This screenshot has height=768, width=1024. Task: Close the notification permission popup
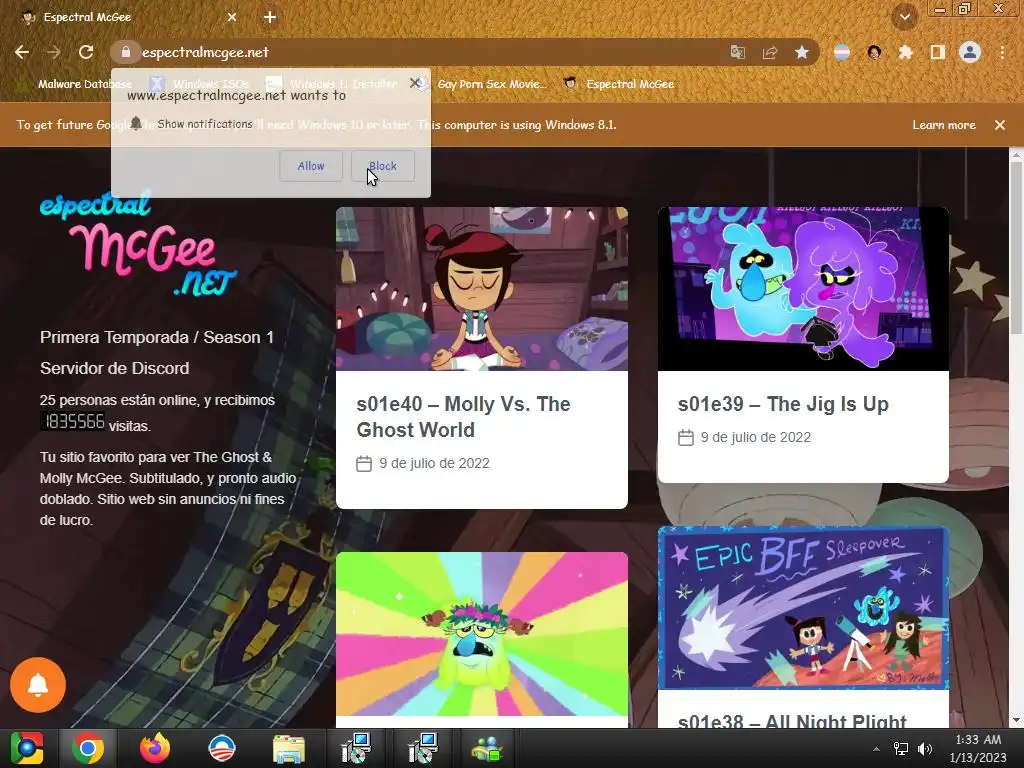tap(414, 83)
